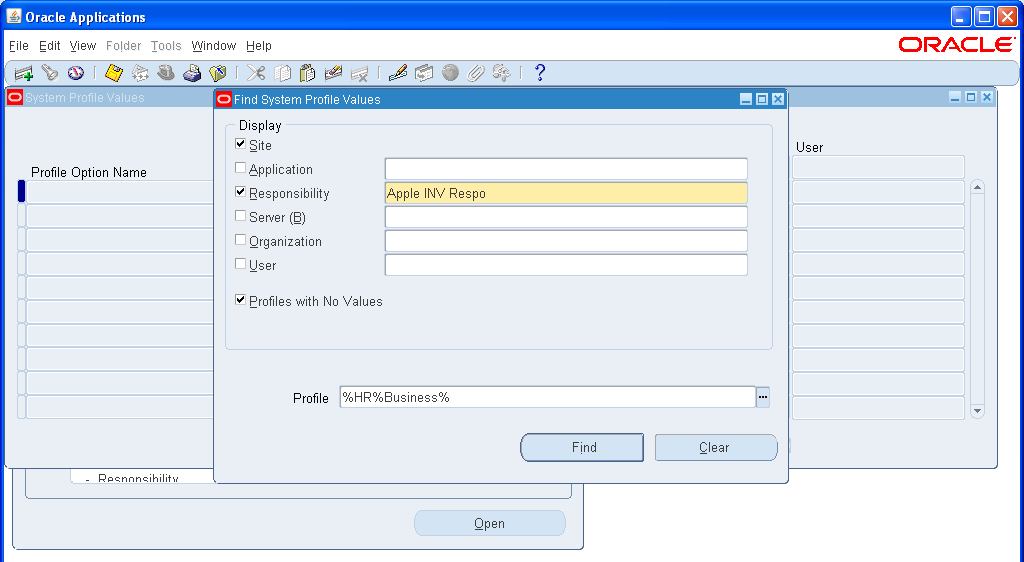Viewport: 1024px width, 562px height.
Task: Click Profile field with %HR%Business%
Action: (547, 397)
